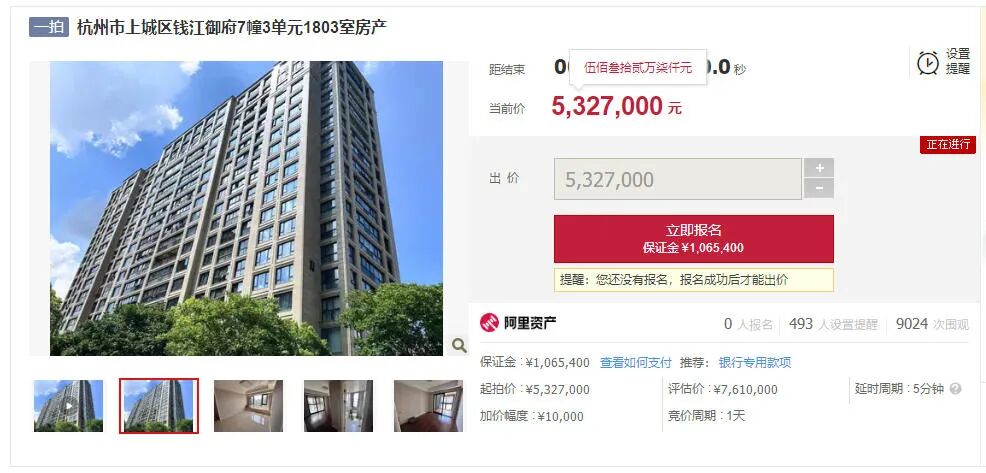This screenshot has width=986, height=473.
Task: Click the 阿里资产 logo icon
Action: [x=489, y=323]
